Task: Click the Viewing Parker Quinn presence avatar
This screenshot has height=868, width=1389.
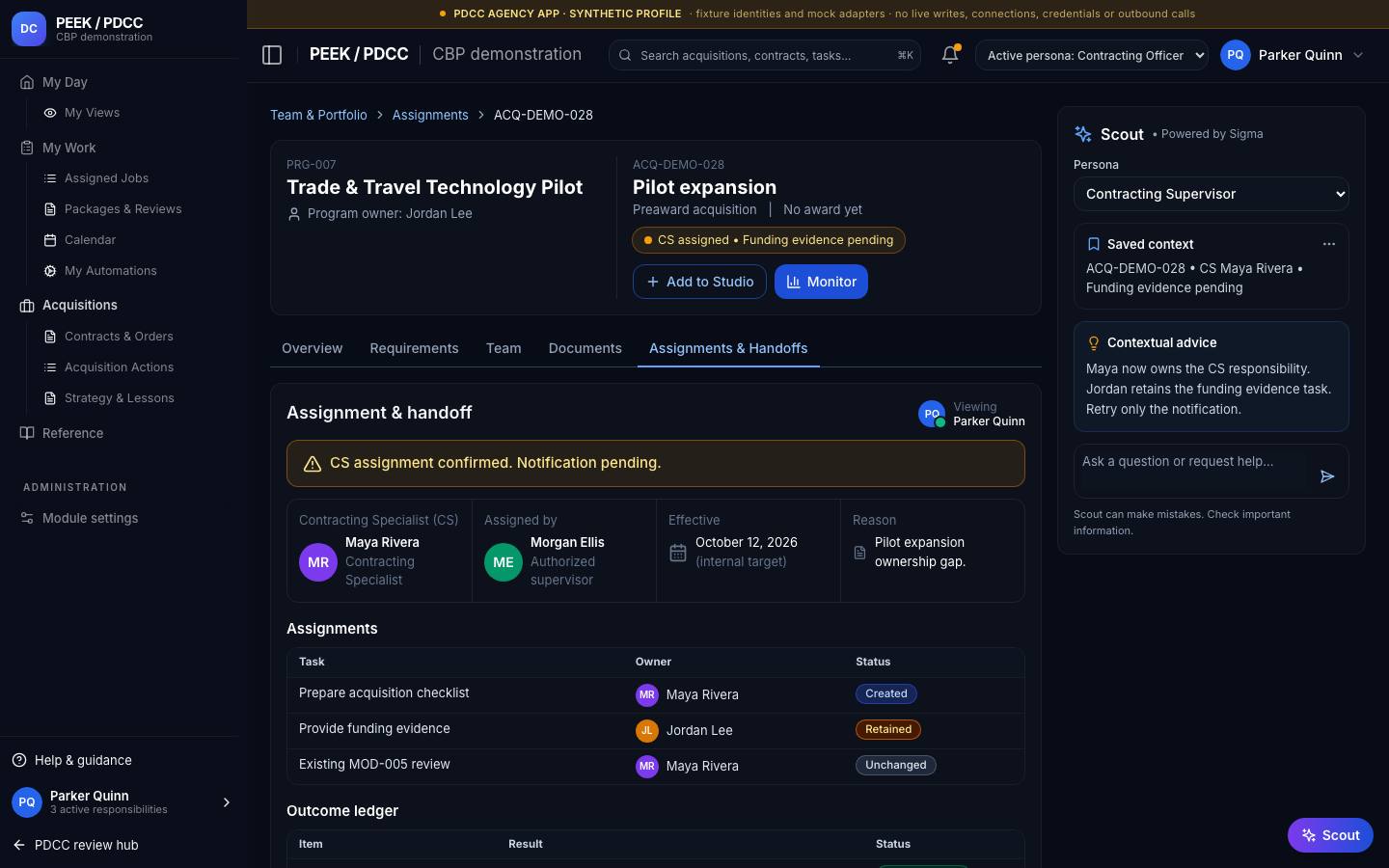Action: [x=932, y=414]
